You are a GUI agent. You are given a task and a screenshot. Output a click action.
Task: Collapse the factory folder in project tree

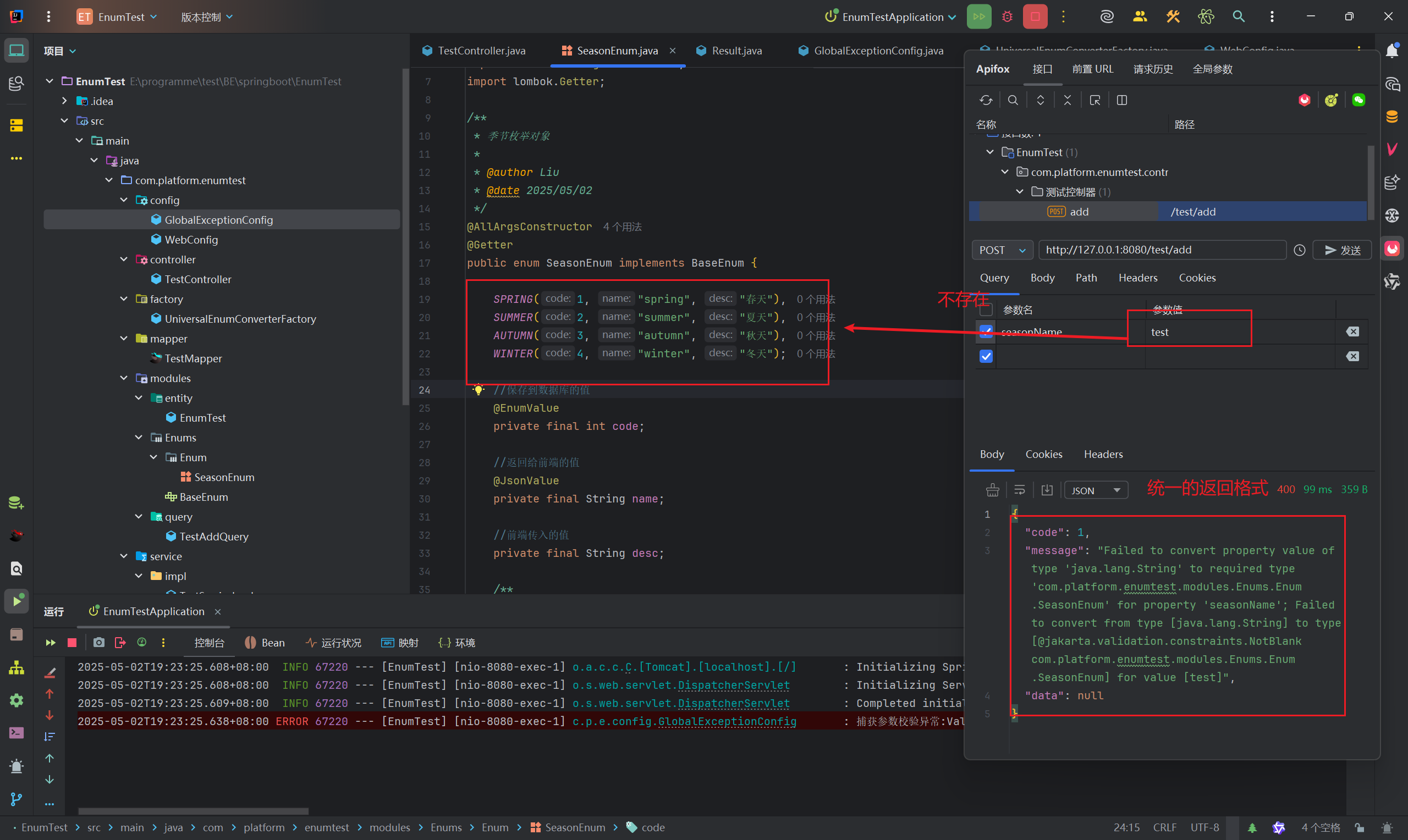(x=124, y=299)
